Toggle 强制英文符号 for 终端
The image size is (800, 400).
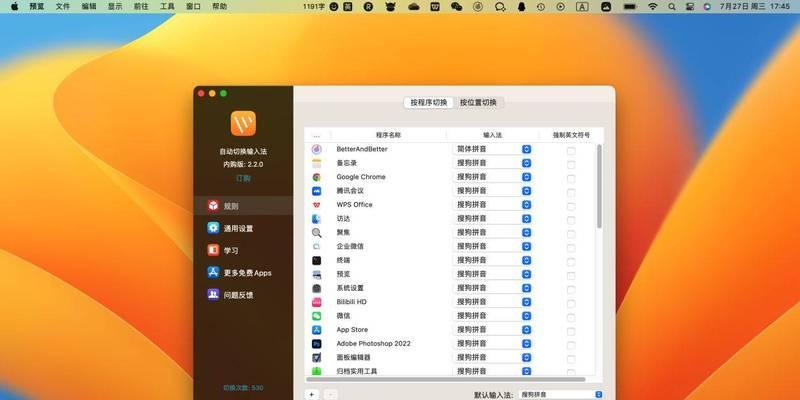click(571, 262)
